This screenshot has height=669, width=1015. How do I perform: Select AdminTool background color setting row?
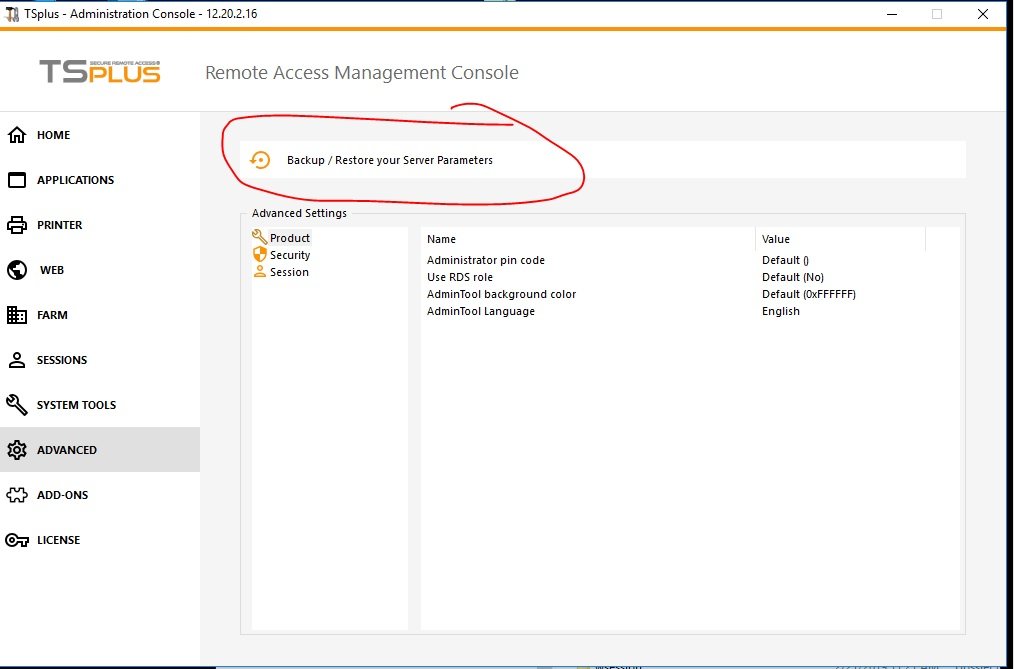501,294
